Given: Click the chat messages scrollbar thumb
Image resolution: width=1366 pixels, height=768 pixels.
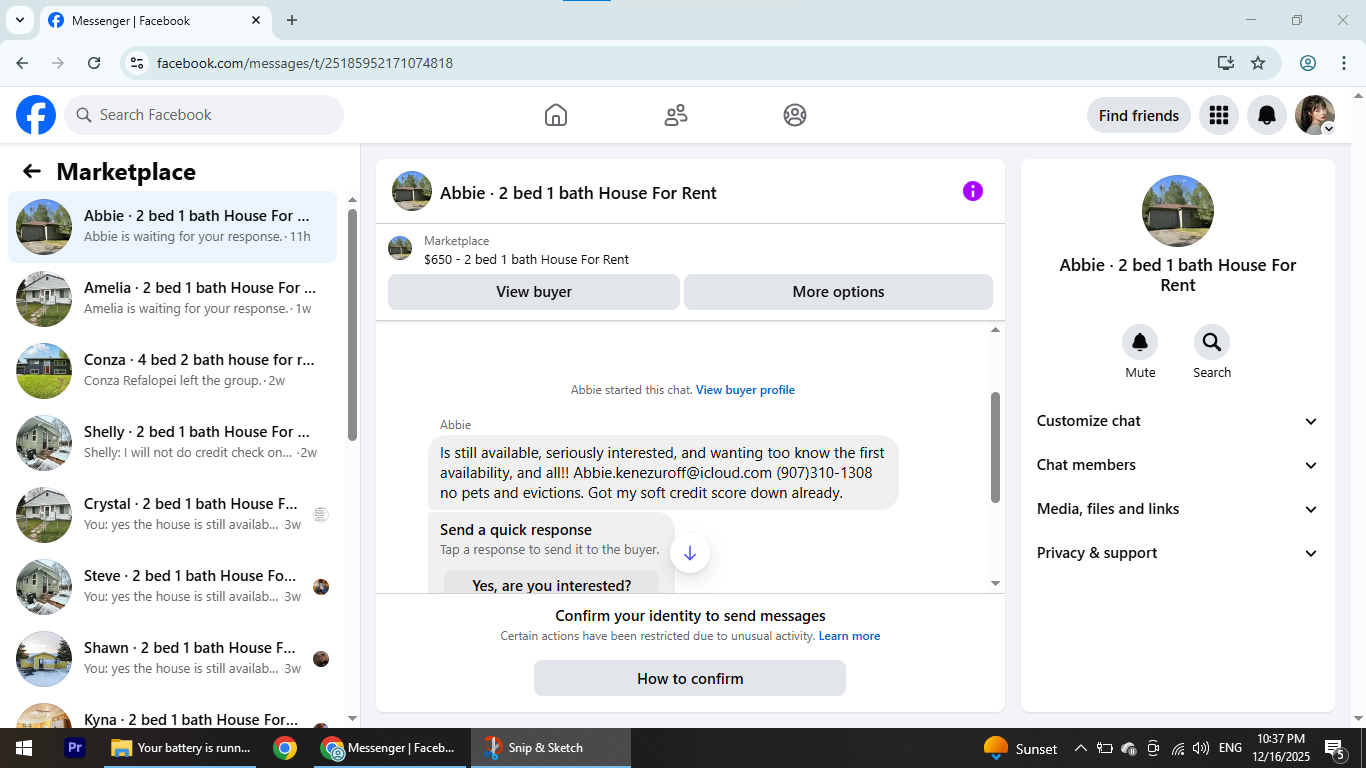Looking at the screenshot, I should pos(995,447).
